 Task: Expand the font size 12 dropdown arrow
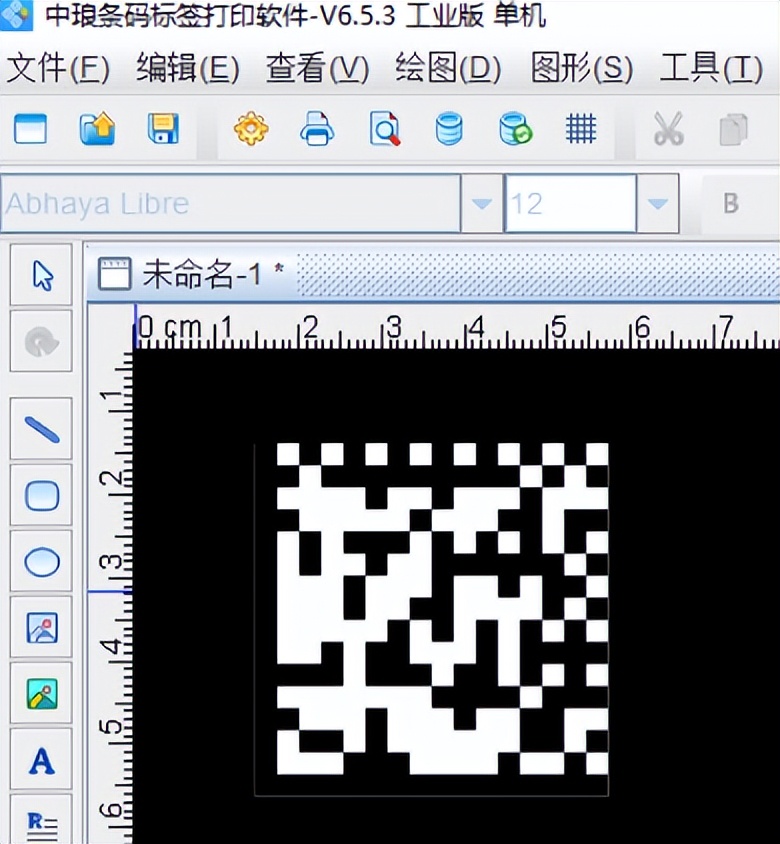tap(657, 203)
